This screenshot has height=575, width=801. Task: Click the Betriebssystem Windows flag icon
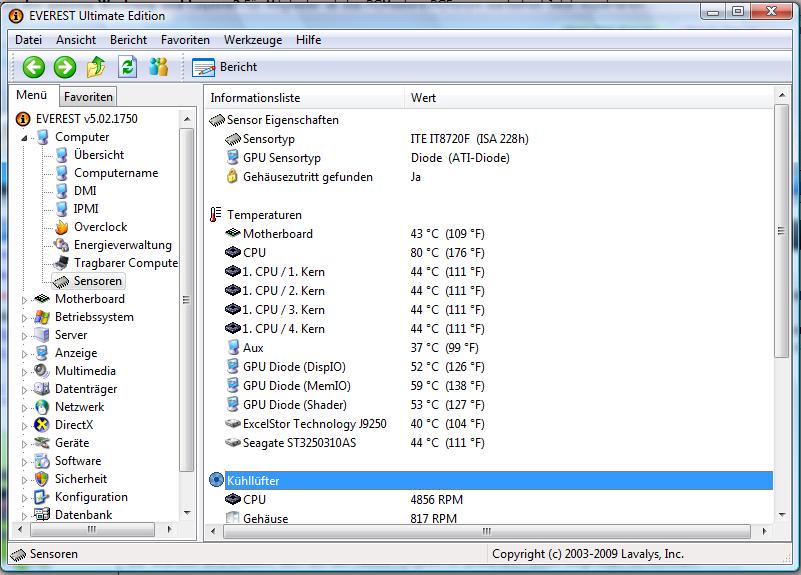pyautogui.click(x=41, y=317)
